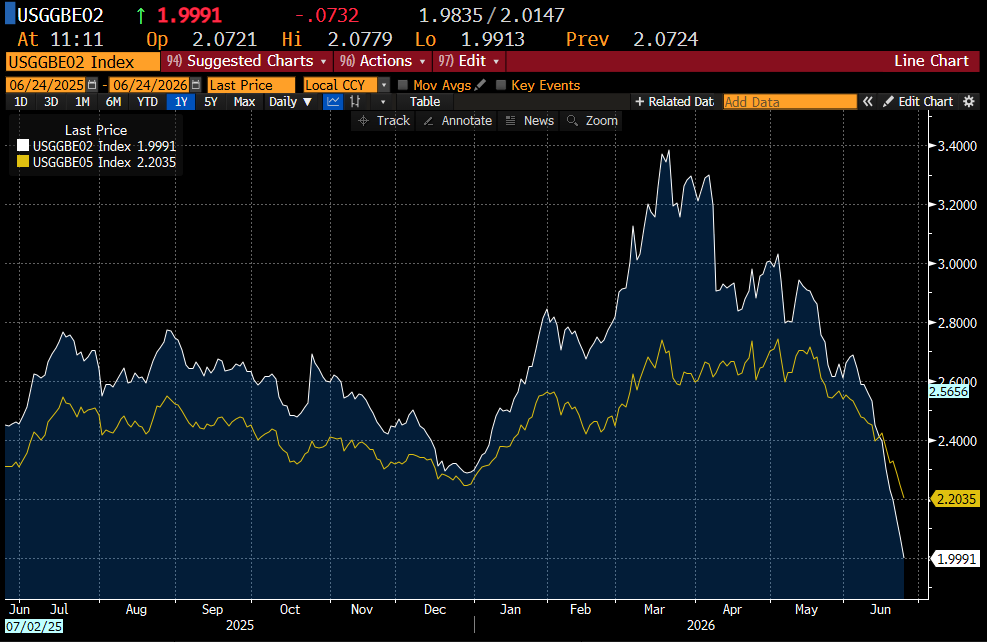The height and width of the screenshot is (642, 987).
Task: Click the 1.9991 white price tag
Action: [x=956, y=559]
